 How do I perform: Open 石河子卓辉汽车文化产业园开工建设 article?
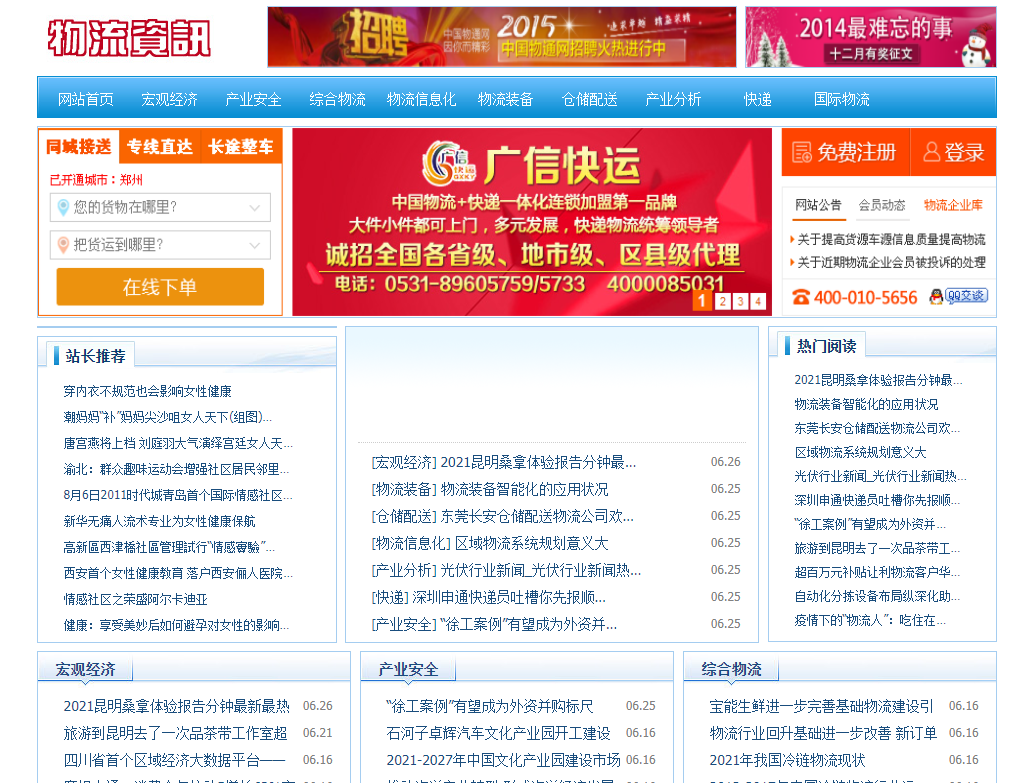point(498,733)
